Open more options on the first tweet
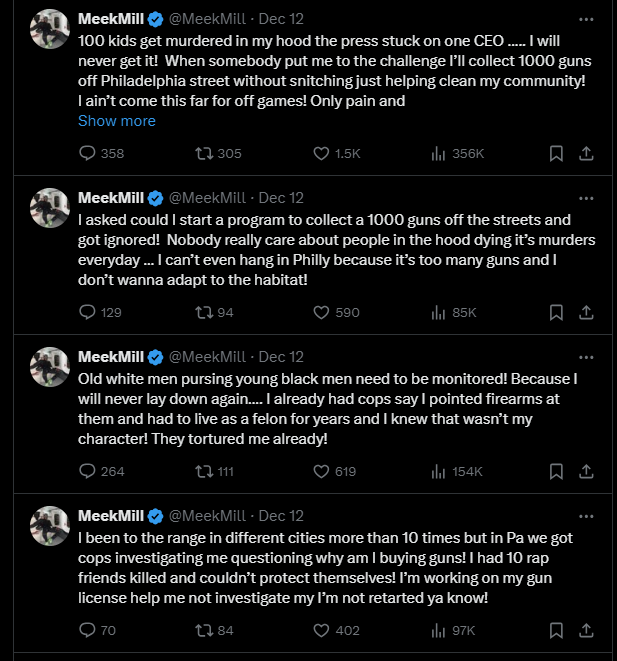The width and height of the screenshot is (617, 661). (x=587, y=19)
